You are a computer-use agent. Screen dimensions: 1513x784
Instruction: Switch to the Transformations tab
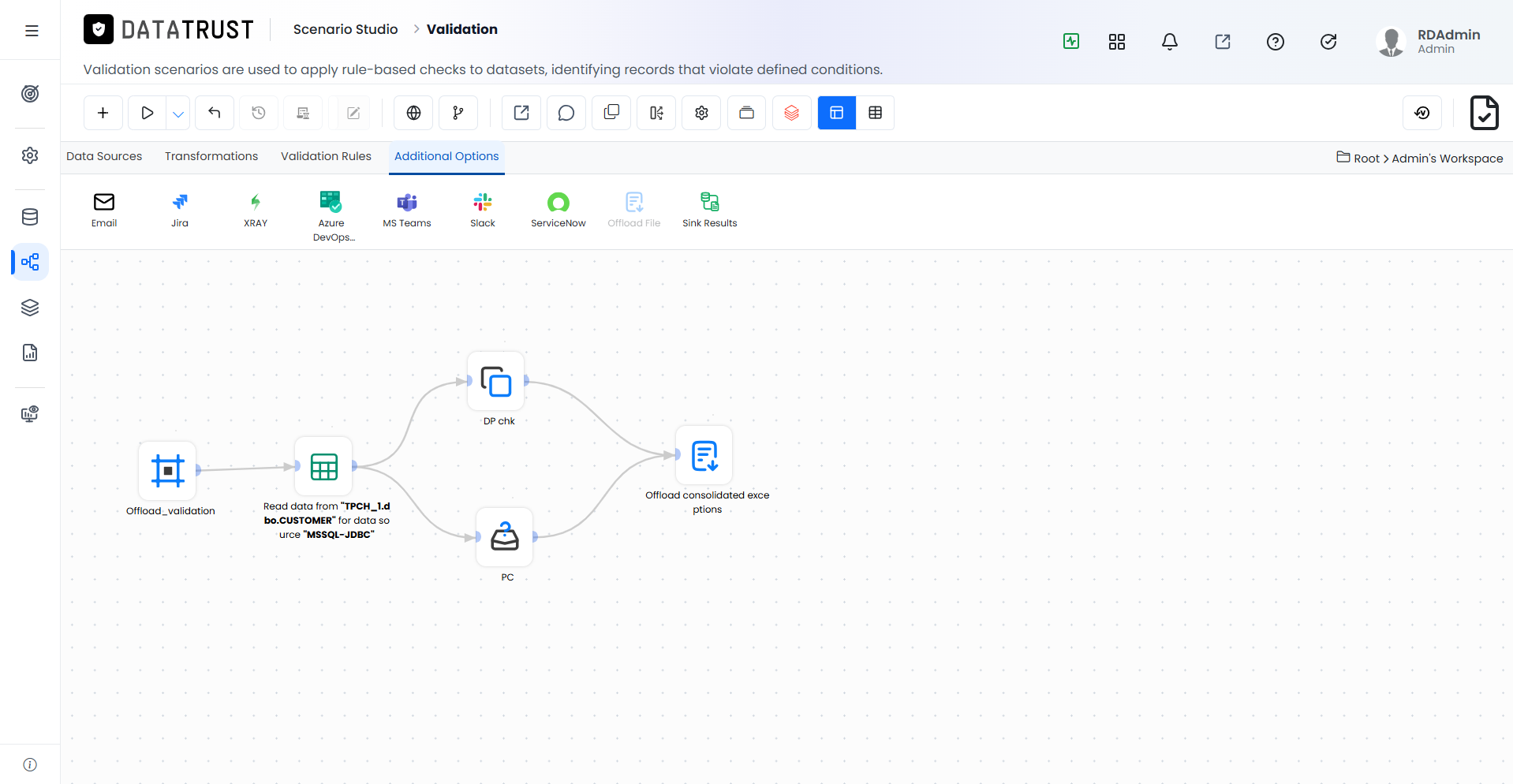click(x=211, y=156)
